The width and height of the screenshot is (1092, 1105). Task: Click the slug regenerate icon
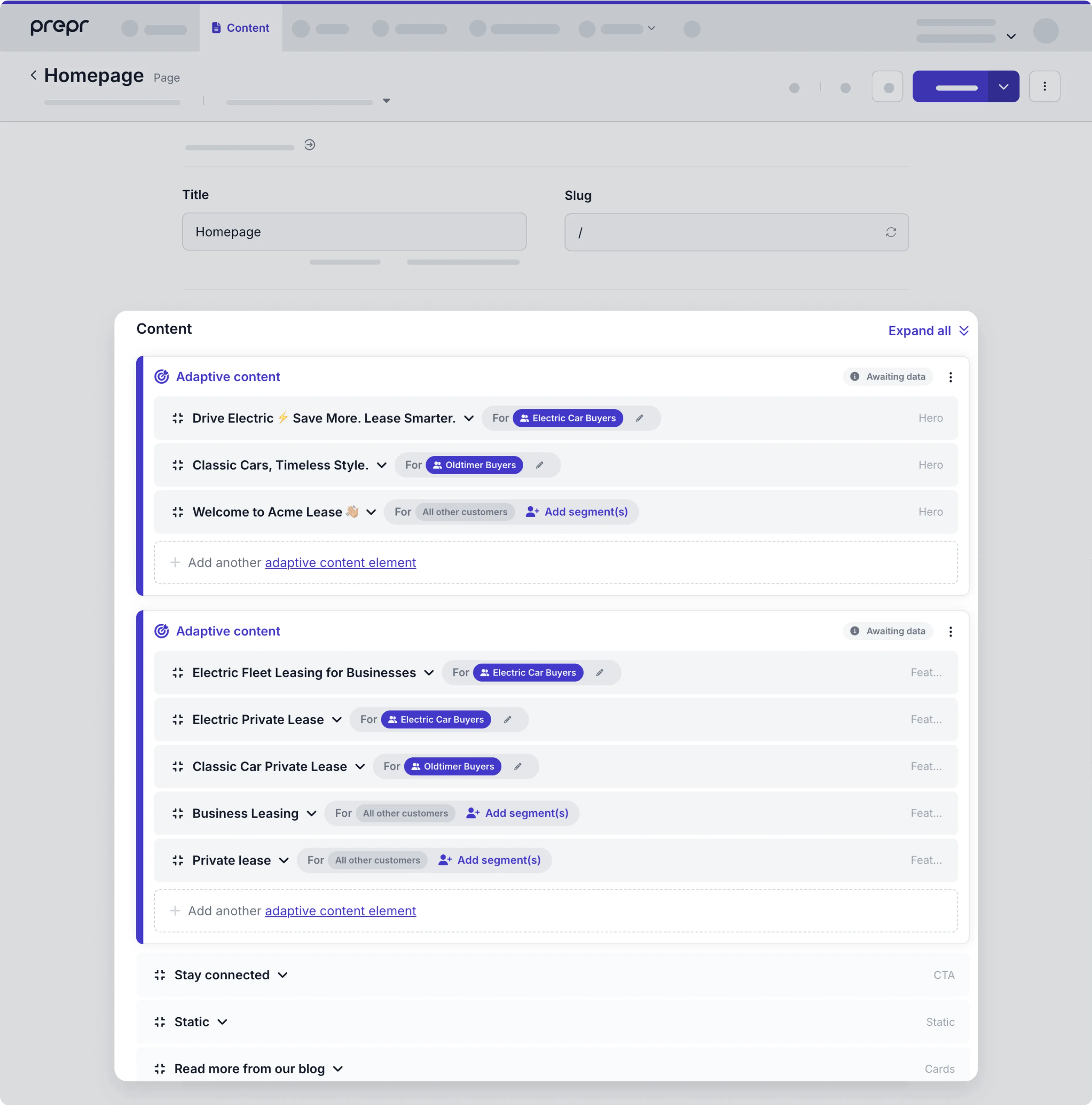891,232
